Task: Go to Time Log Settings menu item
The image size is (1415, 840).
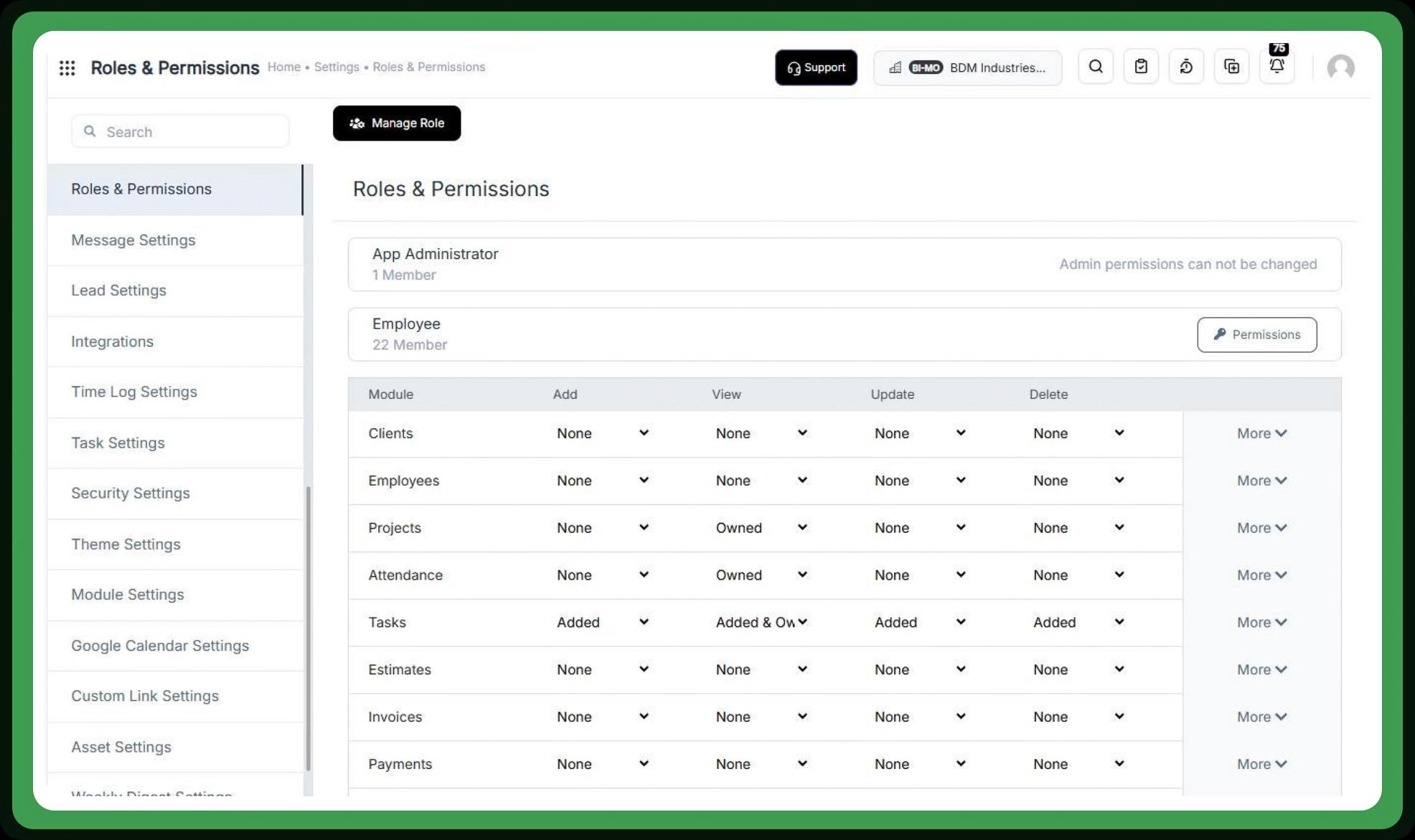Action: click(x=134, y=392)
